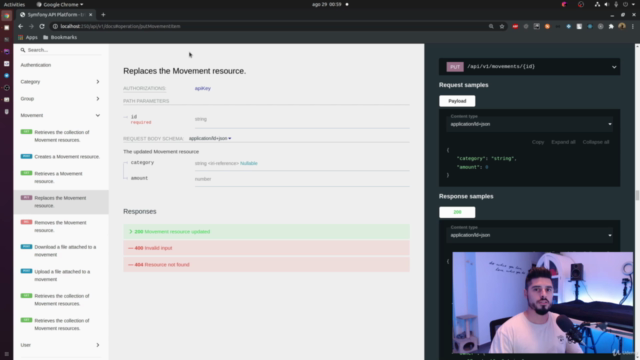
Task: Click the amount field name
Action: tap(139, 178)
